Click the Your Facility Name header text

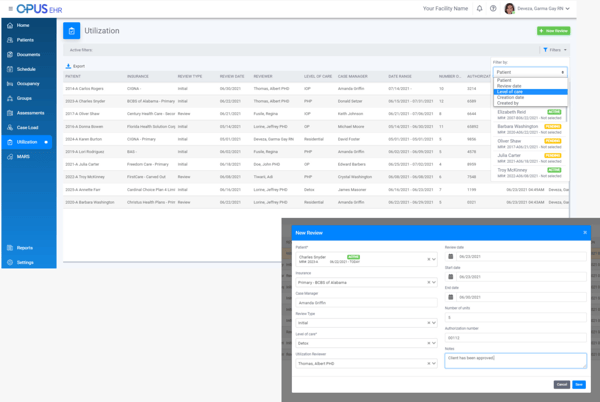445,8
